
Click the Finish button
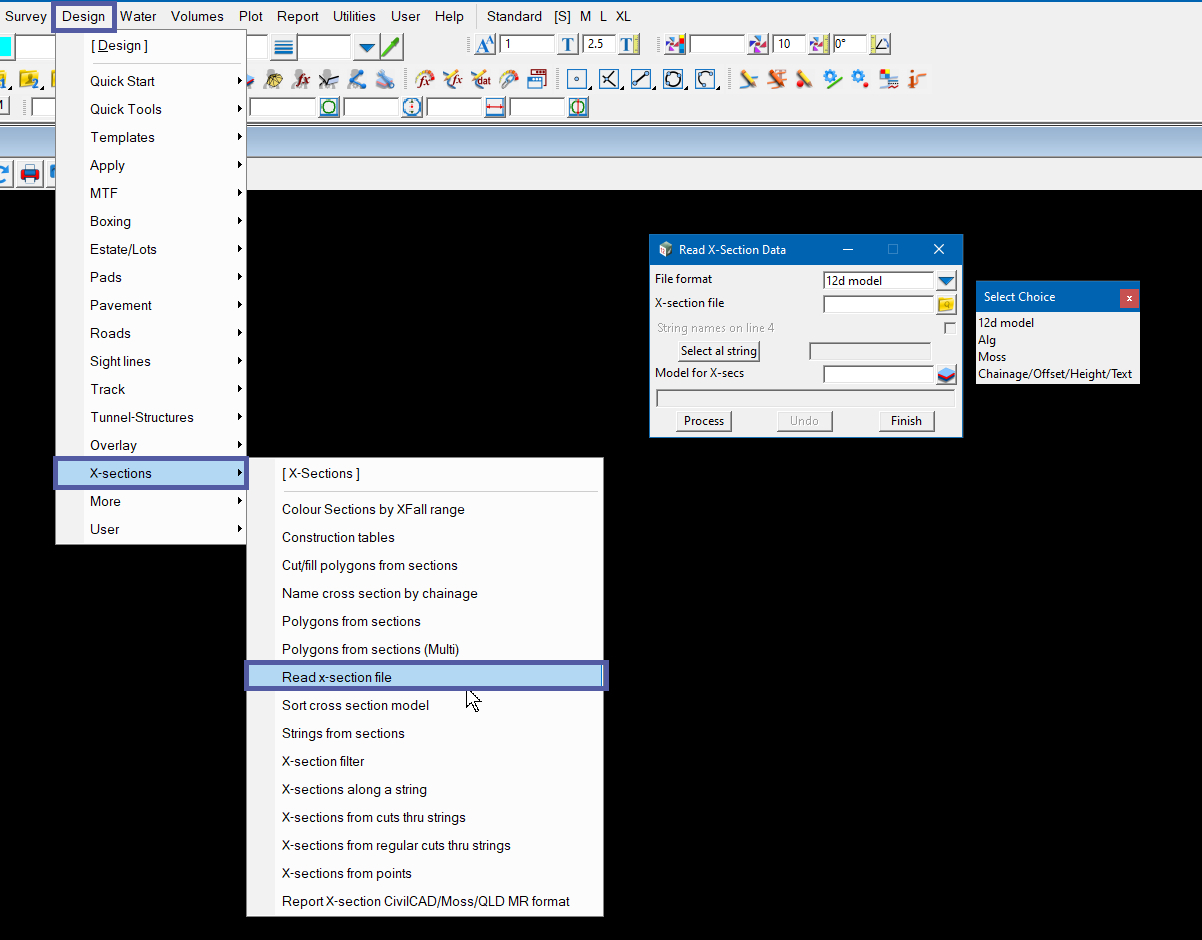point(906,421)
